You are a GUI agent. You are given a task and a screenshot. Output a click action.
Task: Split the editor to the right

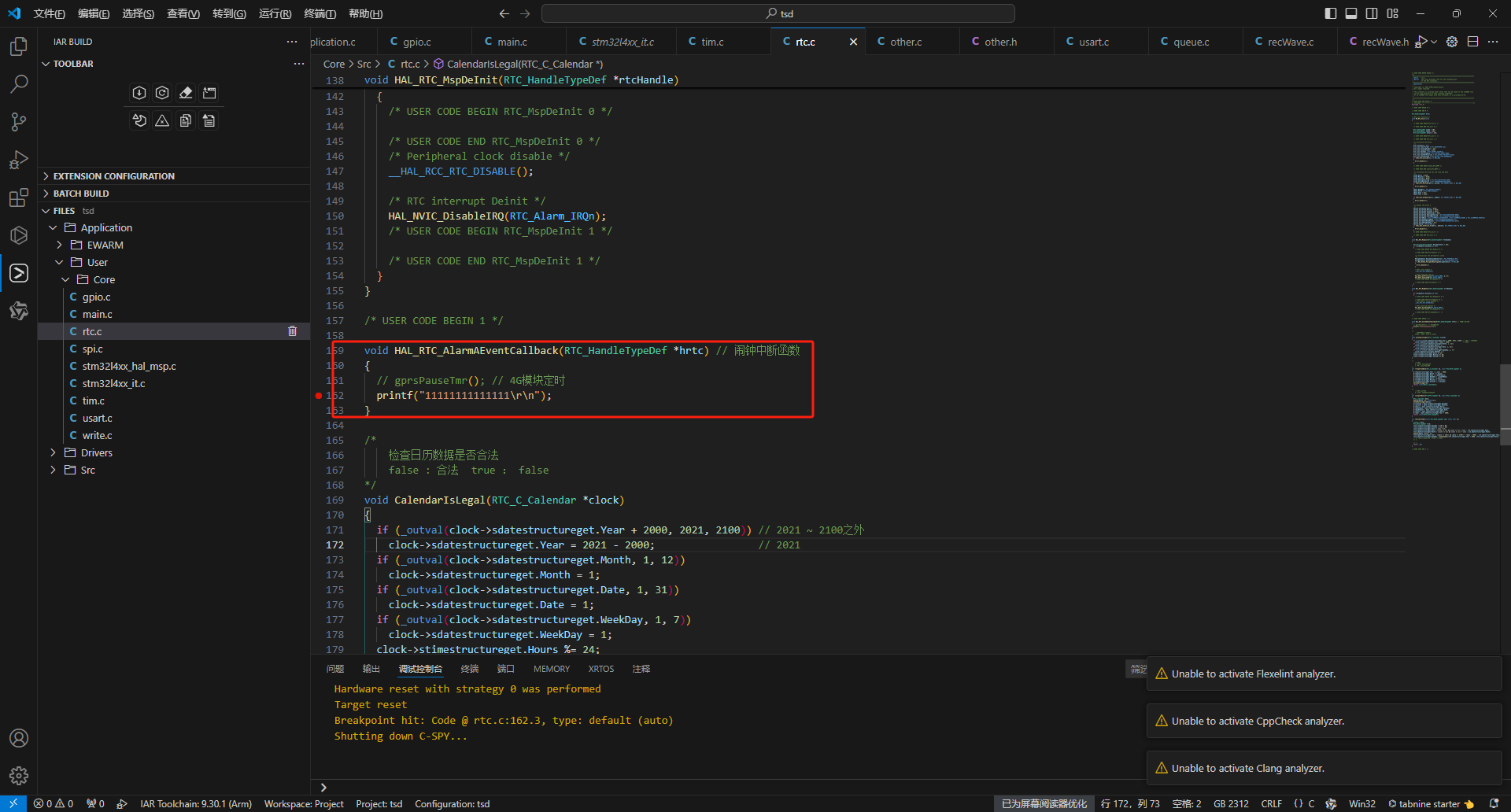(x=1473, y=42)
